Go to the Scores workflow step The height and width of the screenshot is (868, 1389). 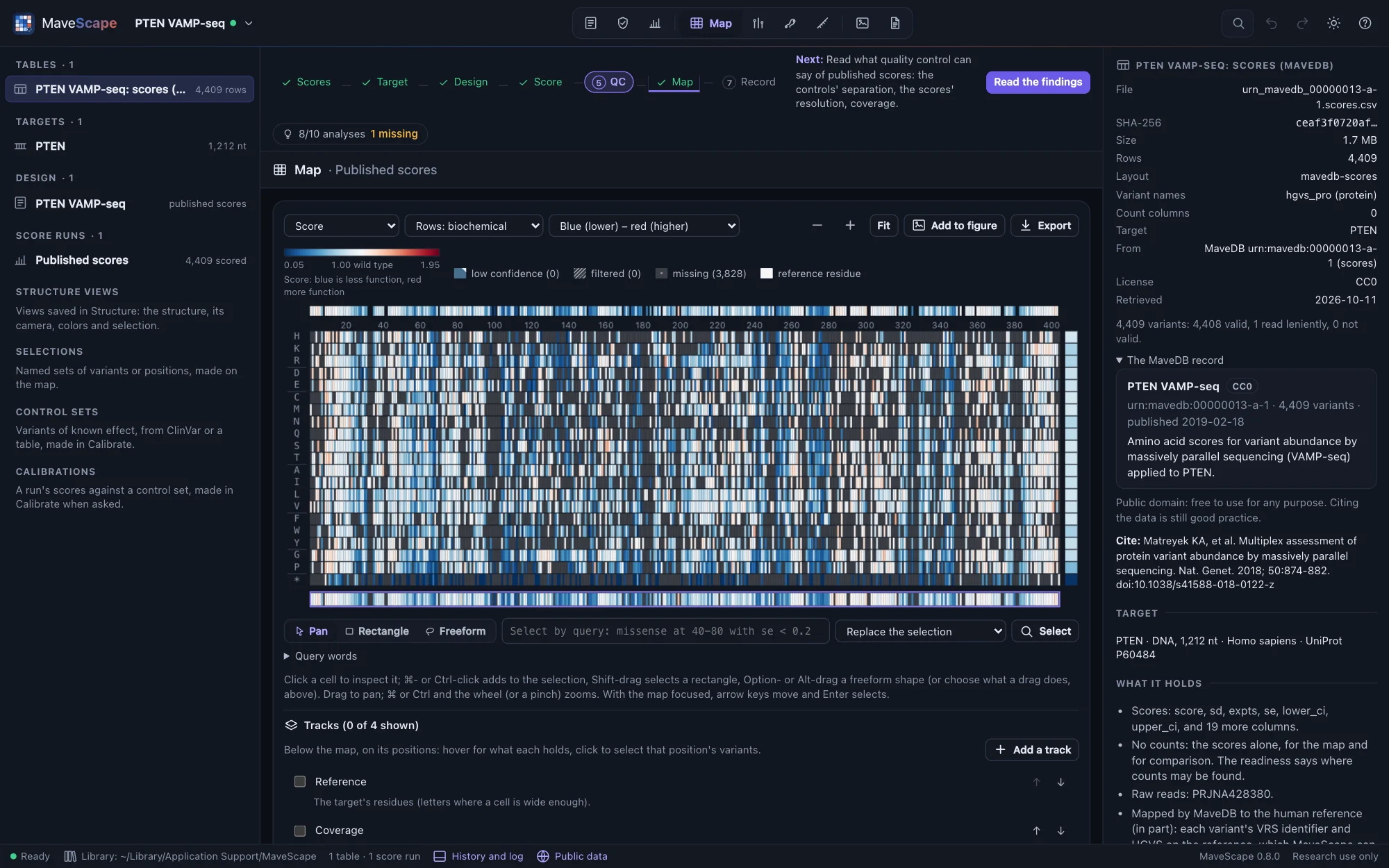pos(306,82)
